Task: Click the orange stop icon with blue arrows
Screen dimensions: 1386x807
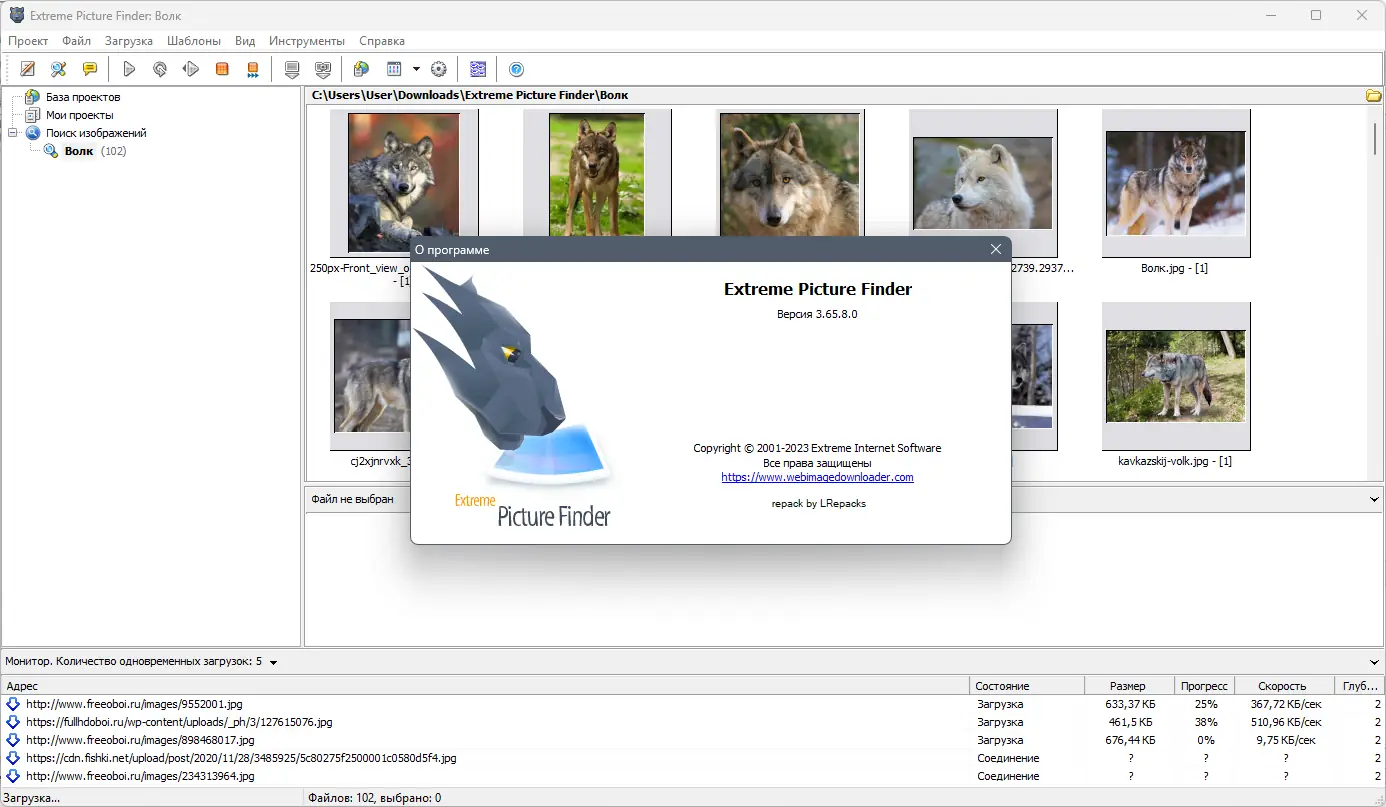Action: [253, 69]
